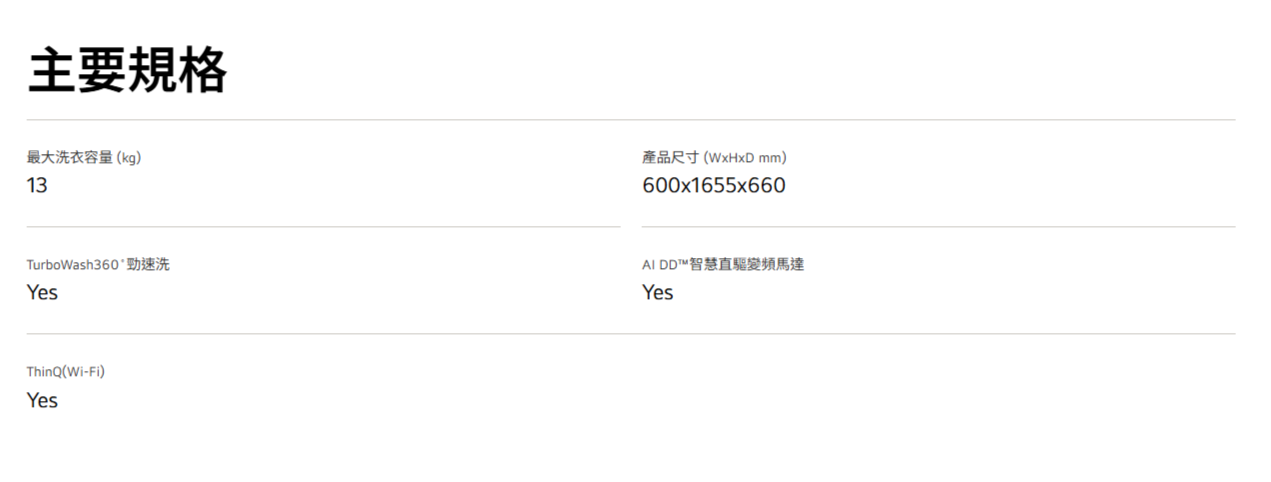Select the 最大洗衣容量 label text
This screenshot has height=482, width=1271.
point(70,157)
